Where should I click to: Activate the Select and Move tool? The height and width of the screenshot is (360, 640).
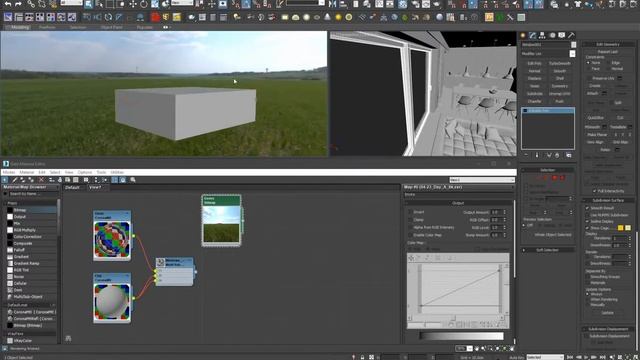(133, 4)
